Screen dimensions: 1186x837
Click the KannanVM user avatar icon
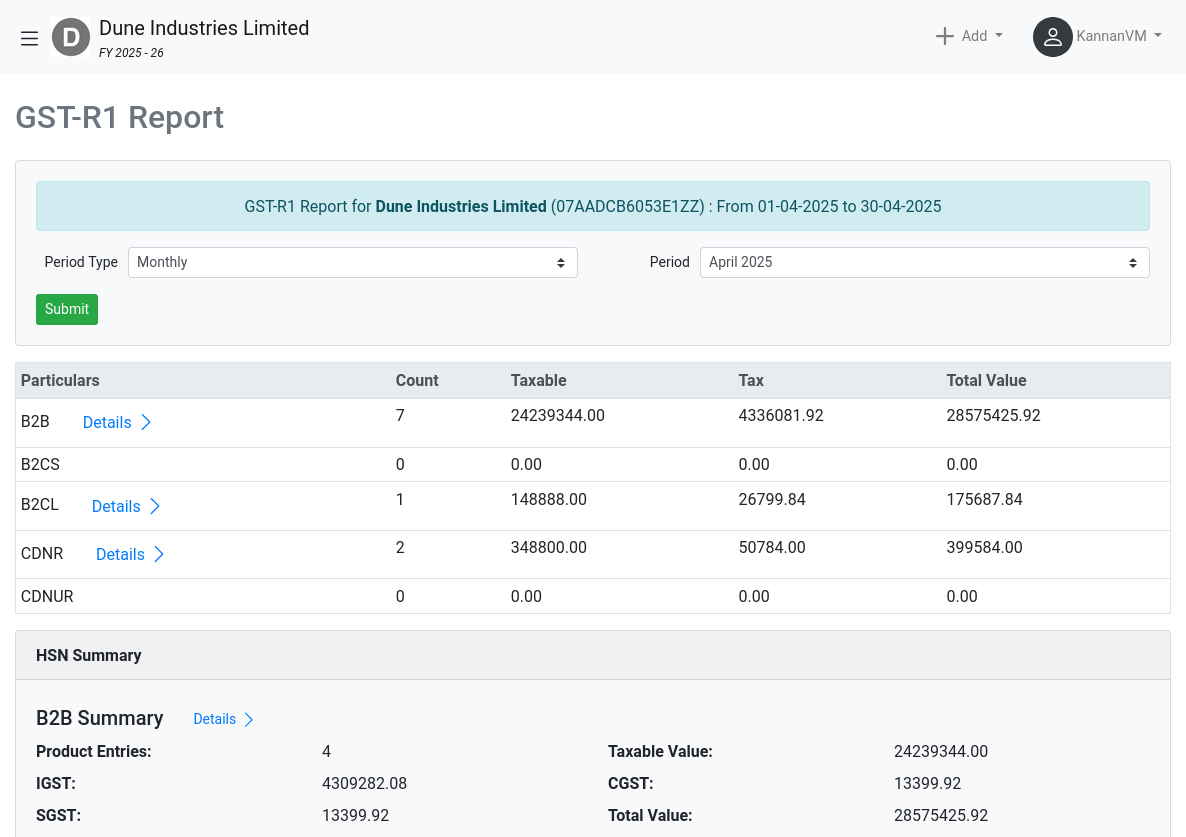coord(1052,37)
